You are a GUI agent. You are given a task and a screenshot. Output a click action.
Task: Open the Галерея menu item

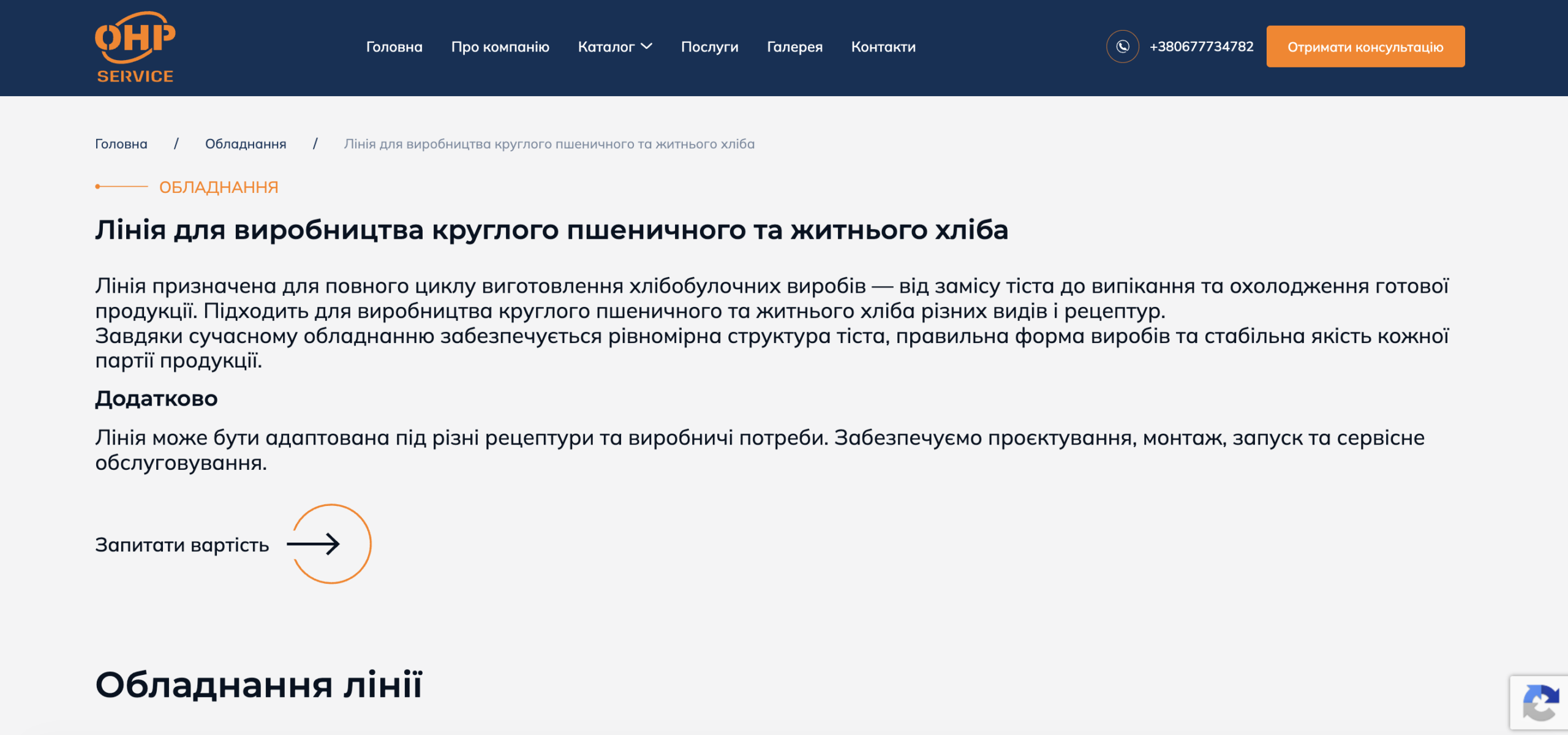point(795,47)
